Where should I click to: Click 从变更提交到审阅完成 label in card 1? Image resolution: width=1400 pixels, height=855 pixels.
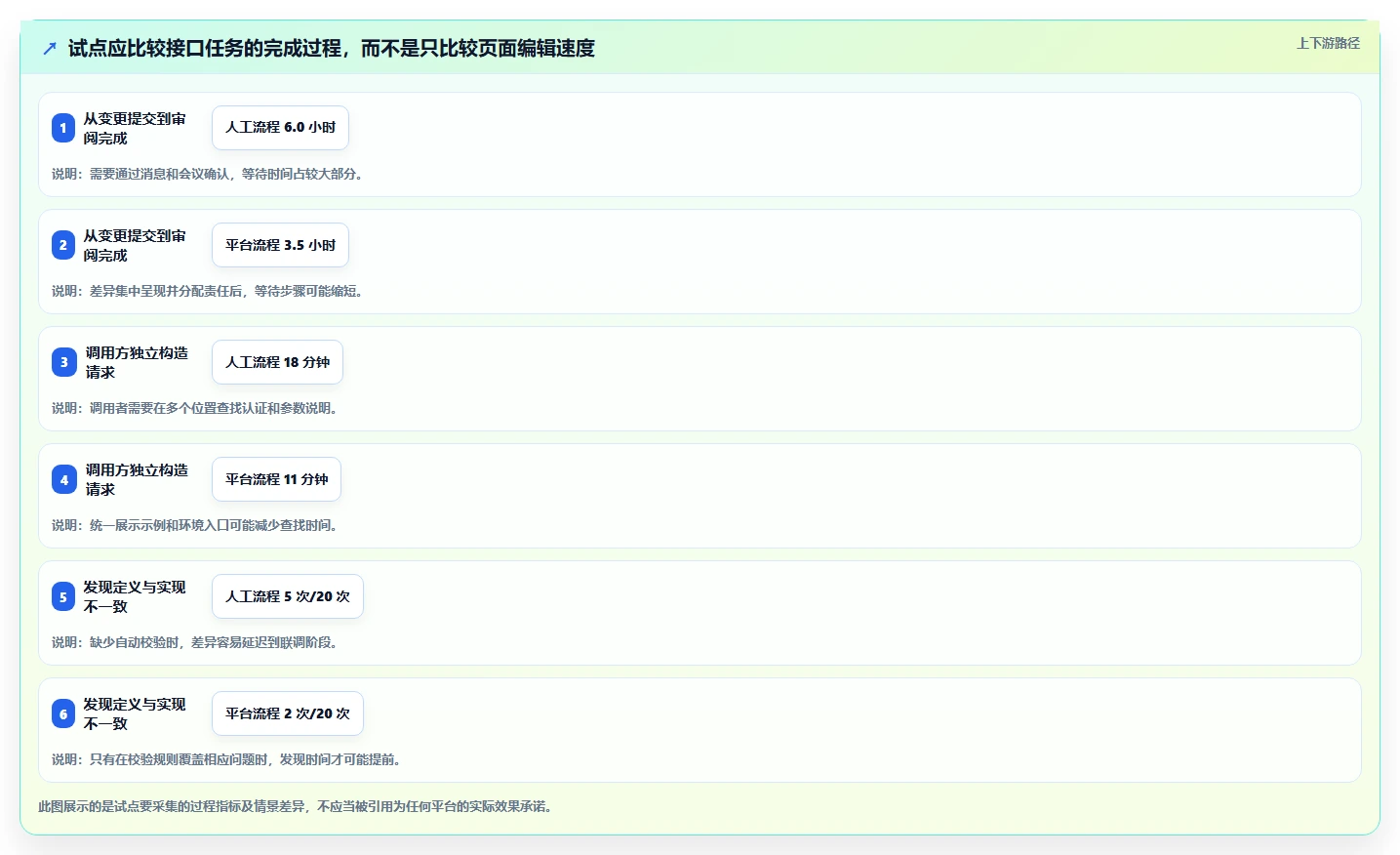[135, 128]
